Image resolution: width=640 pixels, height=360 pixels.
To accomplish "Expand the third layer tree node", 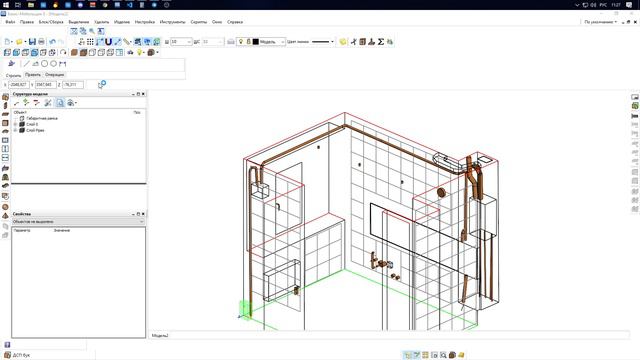I will [16, 130].
